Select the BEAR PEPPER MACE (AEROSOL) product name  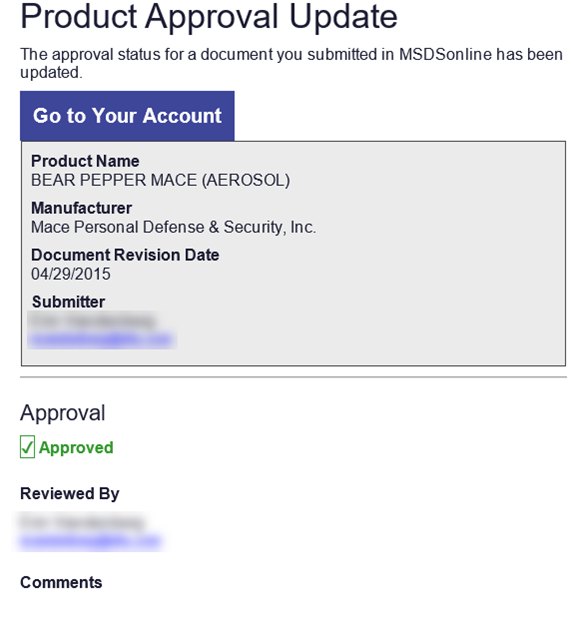(160, 180)
